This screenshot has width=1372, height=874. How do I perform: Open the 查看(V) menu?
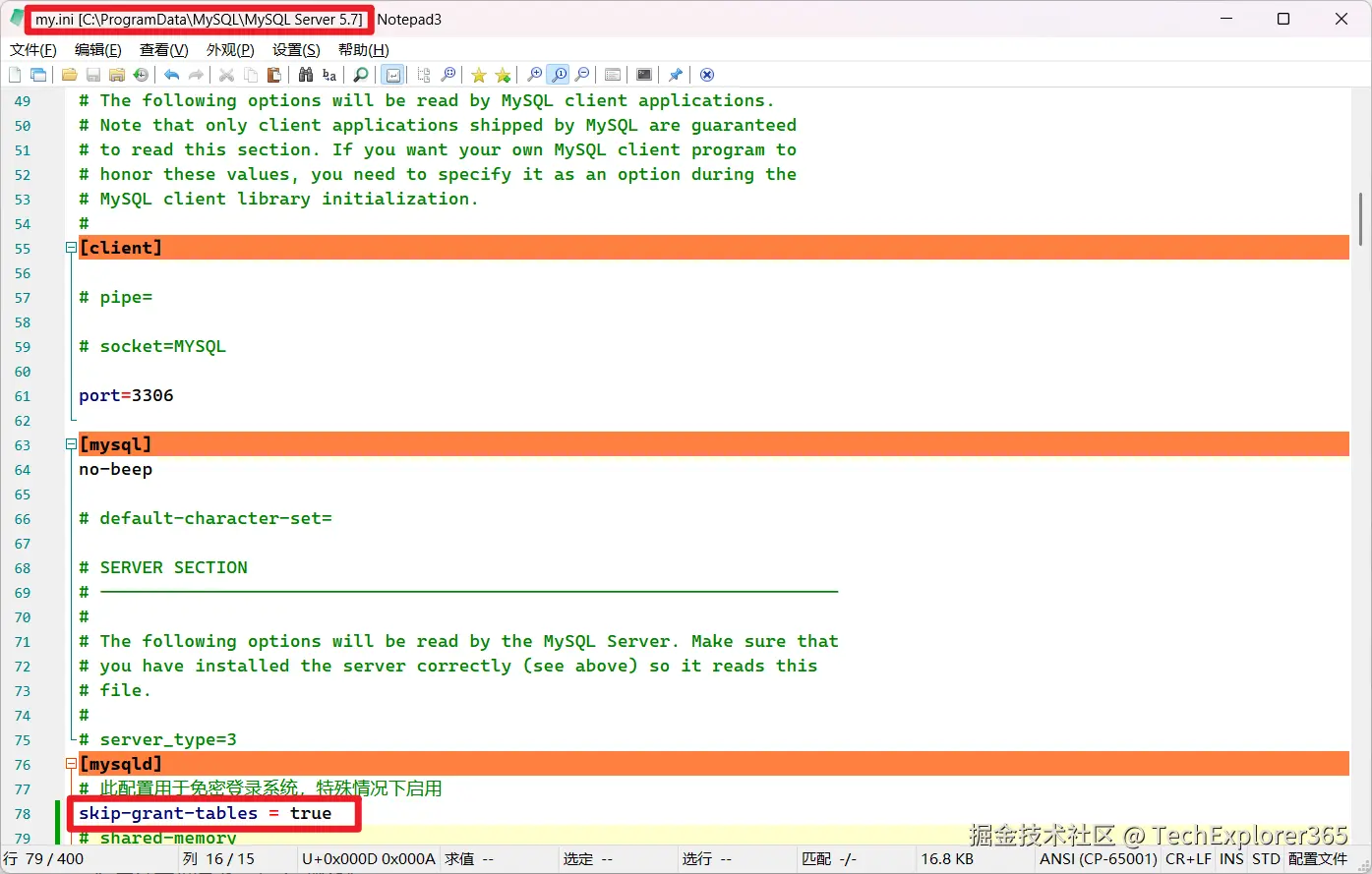click(x=164, y=50)
